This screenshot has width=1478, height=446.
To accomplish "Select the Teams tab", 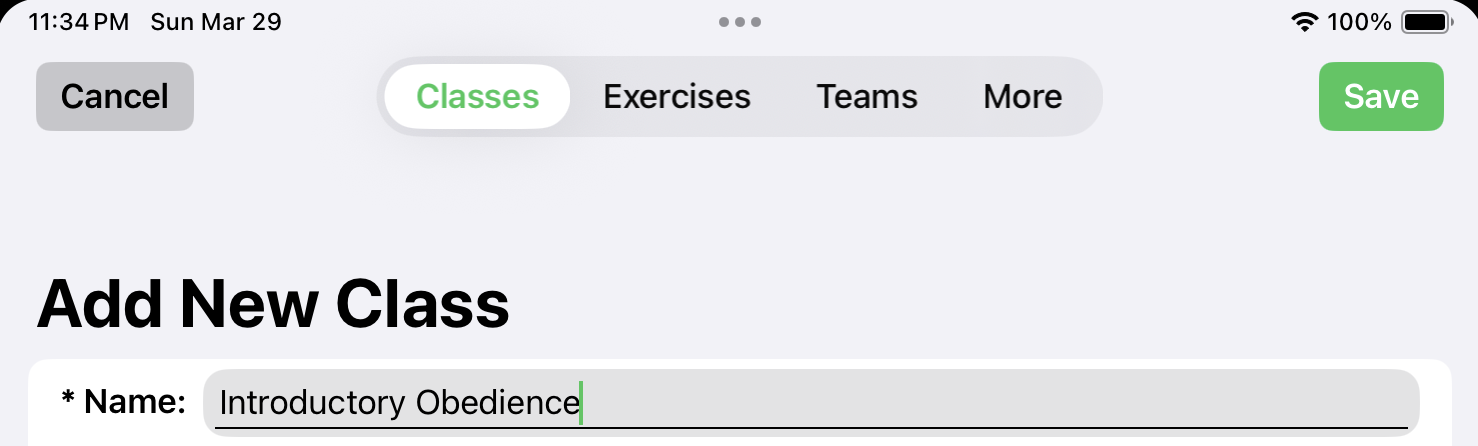I will (867, 97).
